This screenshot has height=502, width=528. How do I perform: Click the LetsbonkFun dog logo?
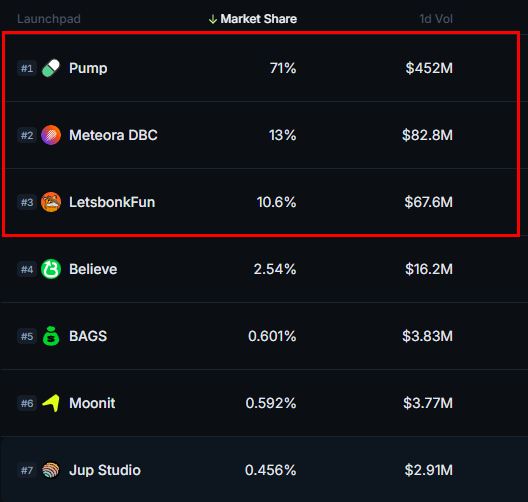pyautogui.click(x=51, y=202)
